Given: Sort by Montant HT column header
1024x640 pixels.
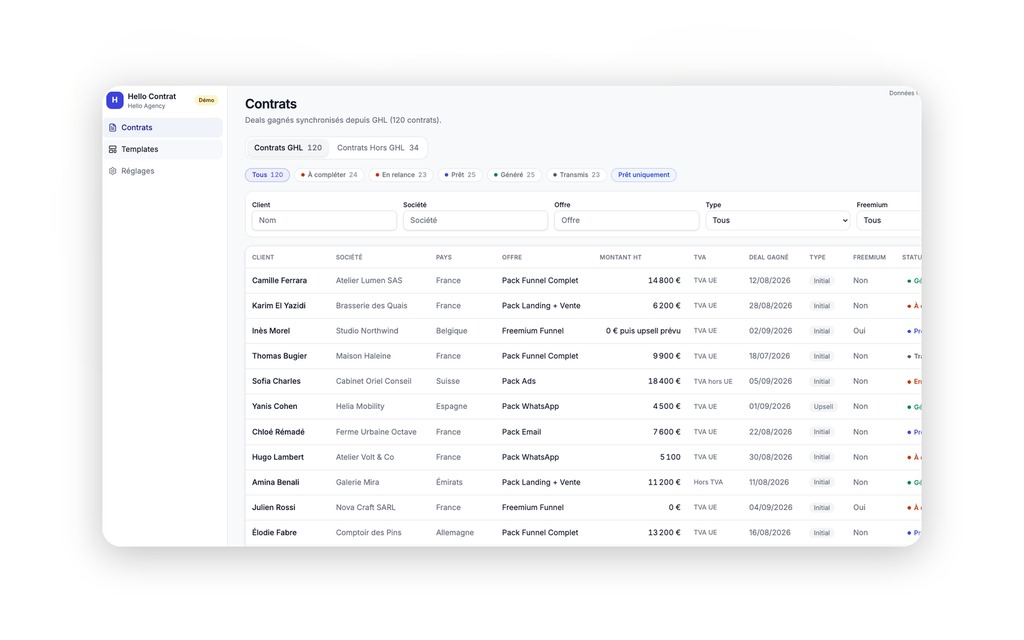Looking at the screenshot, I should click(620, 257).
